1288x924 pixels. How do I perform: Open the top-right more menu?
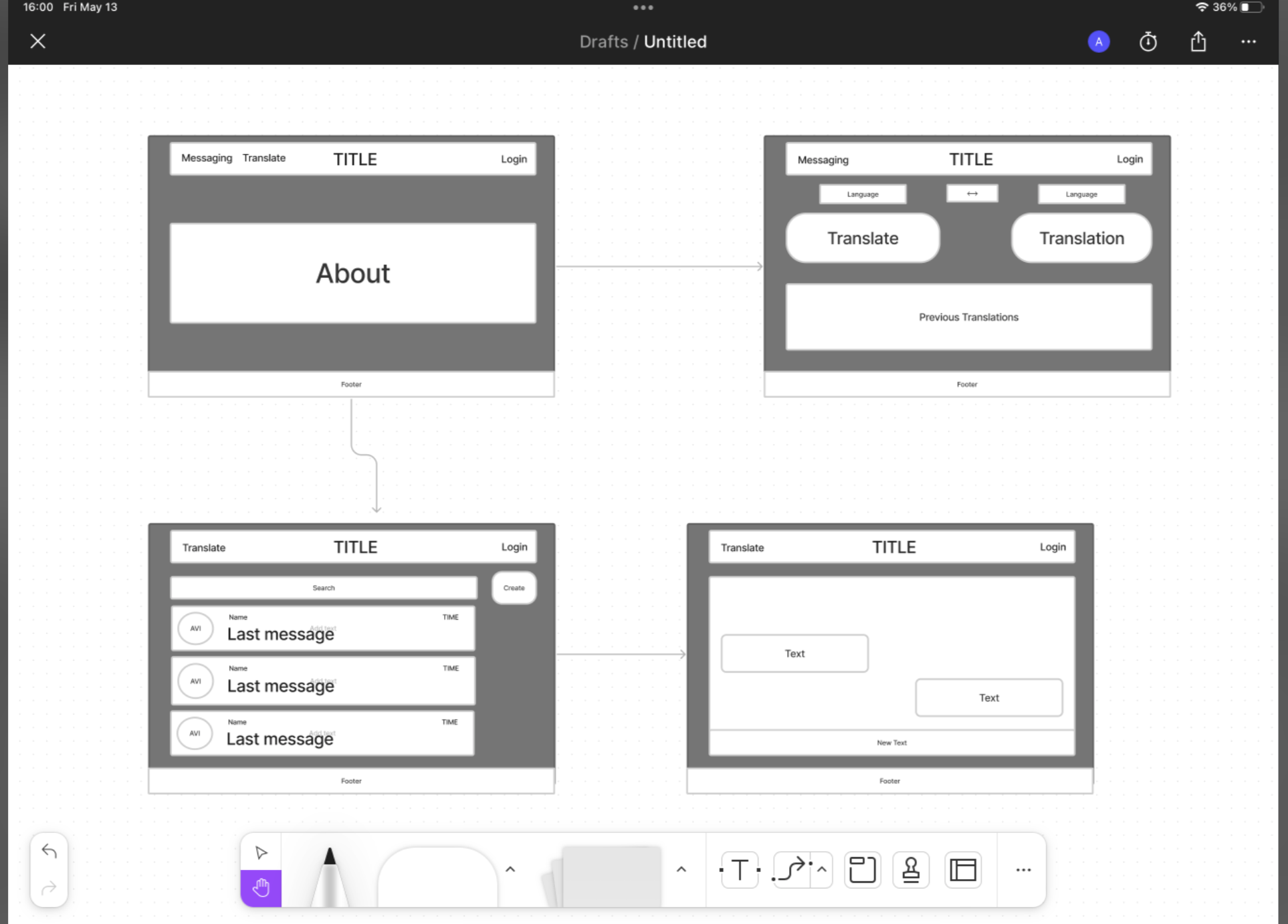tap(1248, 42)
